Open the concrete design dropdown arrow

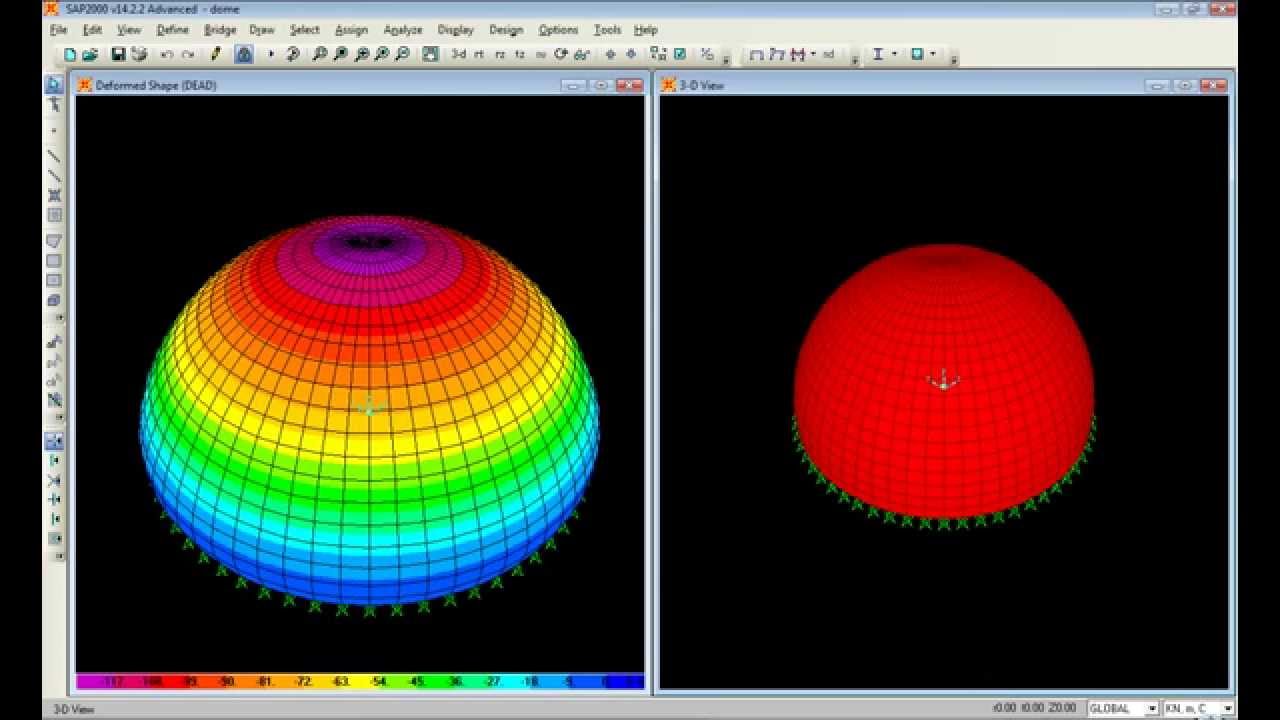coord(933,55)
